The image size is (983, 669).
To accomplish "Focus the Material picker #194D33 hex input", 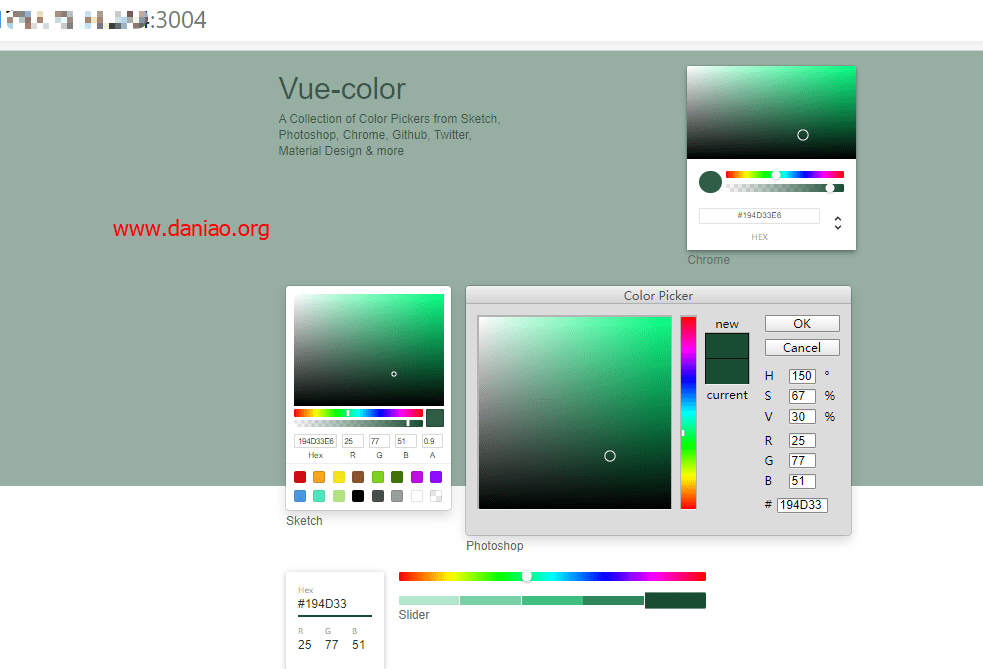I will (335, 604).
